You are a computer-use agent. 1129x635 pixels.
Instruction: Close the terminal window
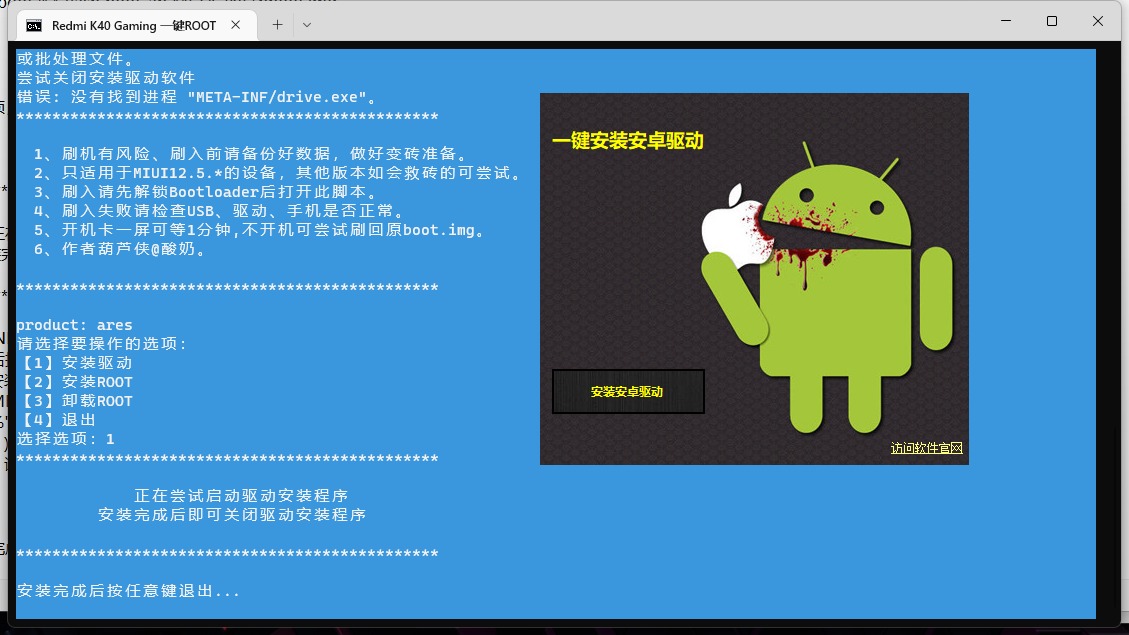pyautogui.click(x=1098, y=21)
